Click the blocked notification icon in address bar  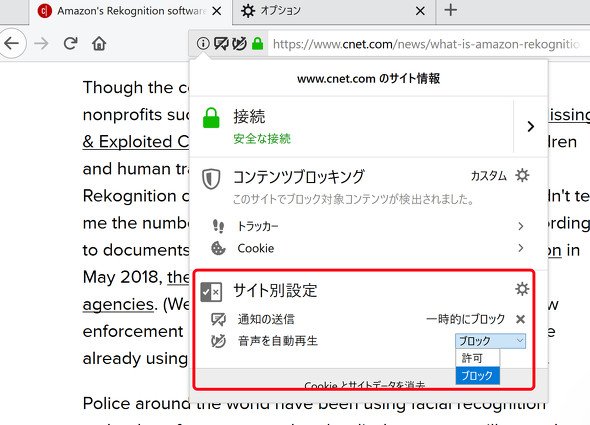[221, 44]
